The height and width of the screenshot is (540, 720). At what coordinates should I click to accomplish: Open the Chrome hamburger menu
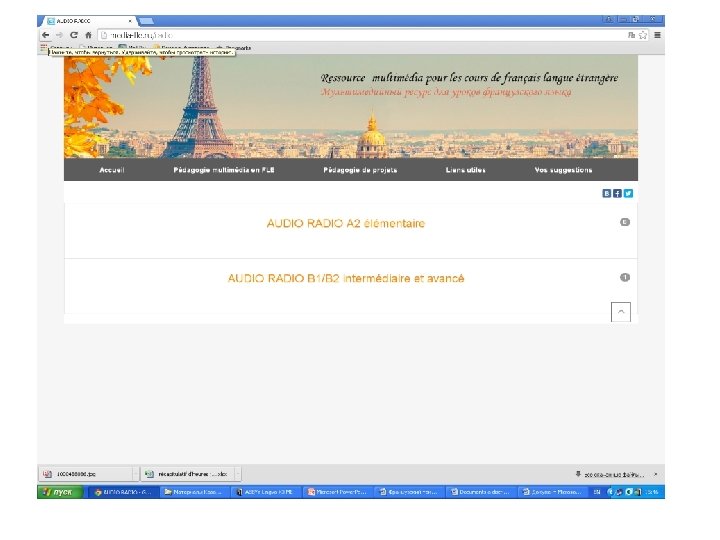tap(658, 35)
